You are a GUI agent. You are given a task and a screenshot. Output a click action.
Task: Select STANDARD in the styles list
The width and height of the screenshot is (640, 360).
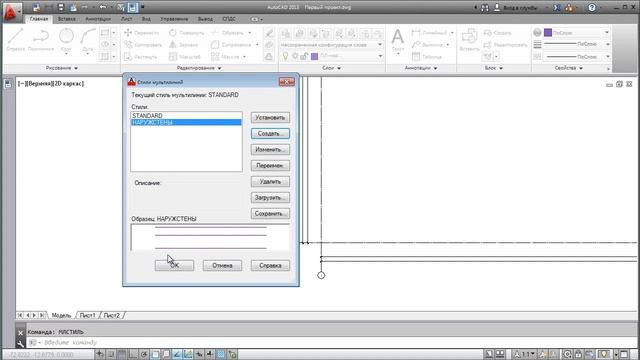click(x=186, y=116)
